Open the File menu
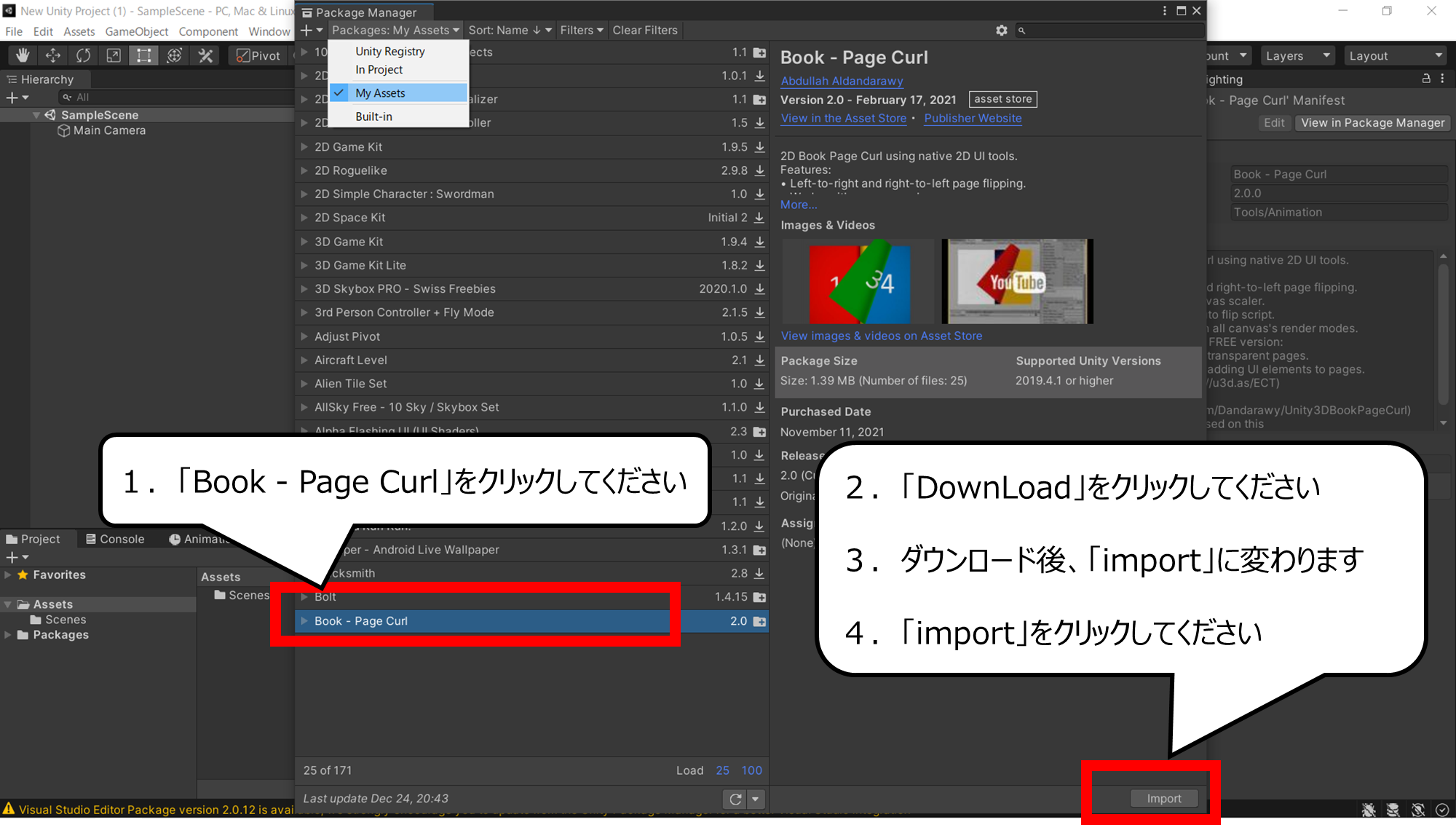The width and height of the screenshot is (1456, 825). (x=14, y=31)
